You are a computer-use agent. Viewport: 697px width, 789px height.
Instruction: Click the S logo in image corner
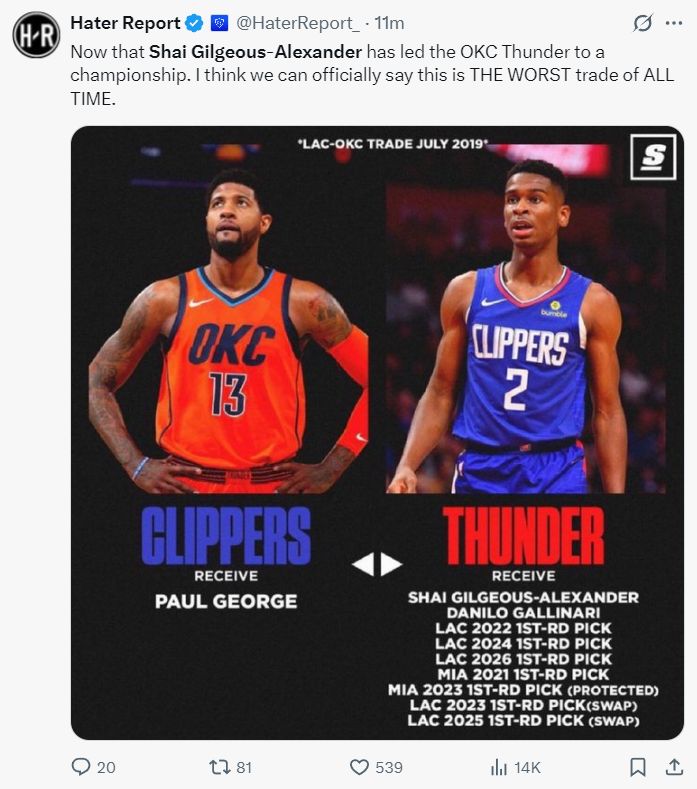[x=653, y=157]
